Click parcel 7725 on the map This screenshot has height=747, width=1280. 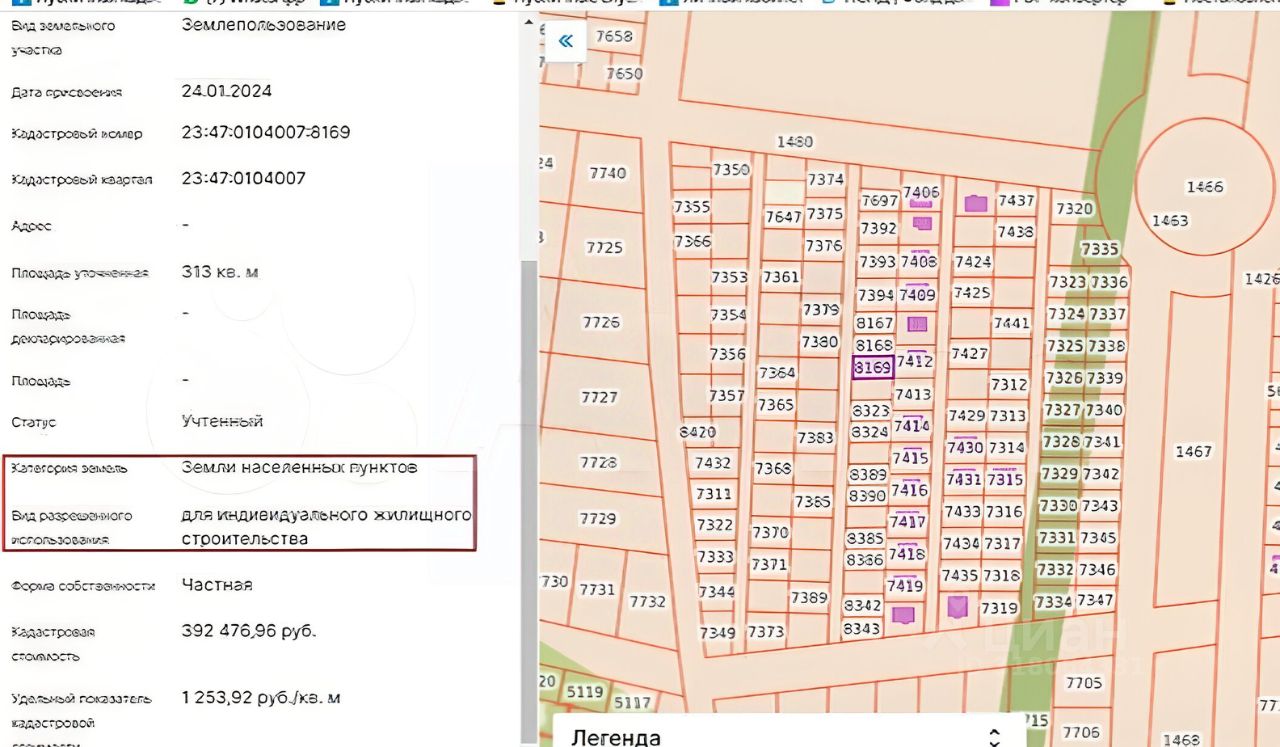604,247
